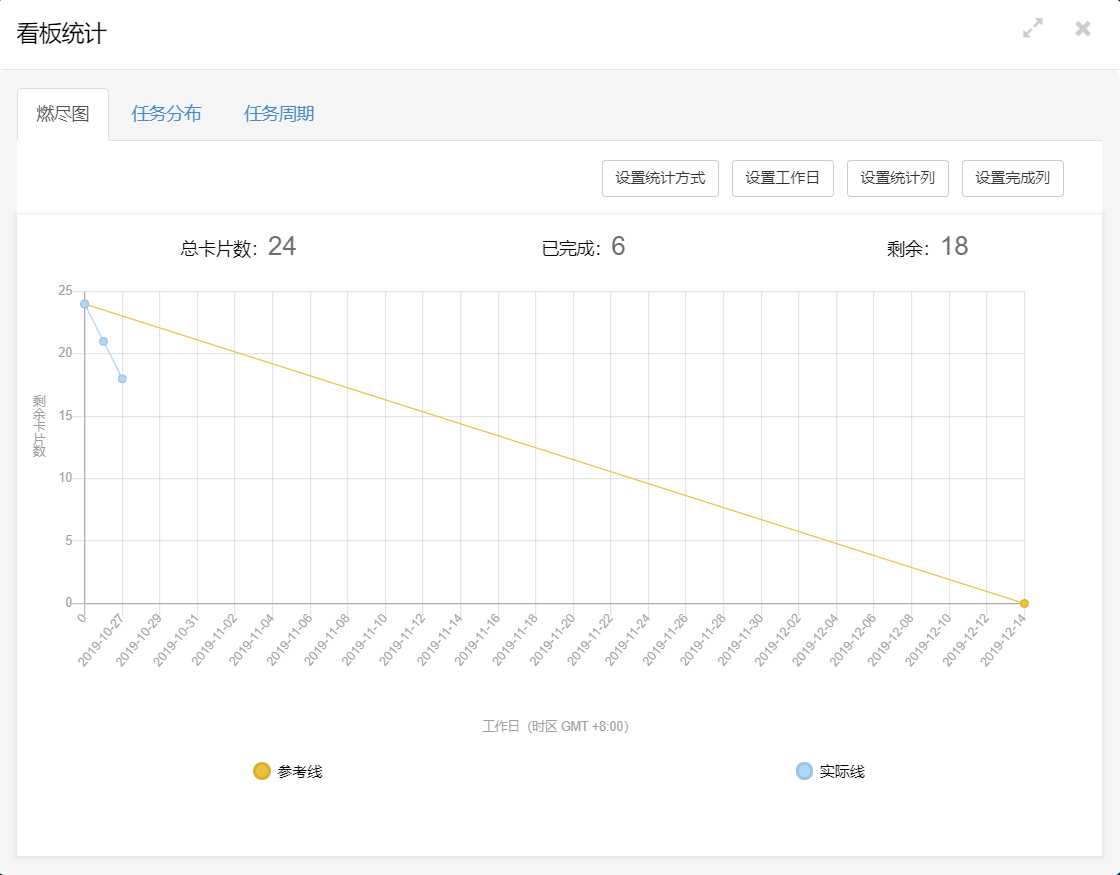Click the 设置工作日 button
This screenshot has width=1120, height=875.
click(783, 178)
